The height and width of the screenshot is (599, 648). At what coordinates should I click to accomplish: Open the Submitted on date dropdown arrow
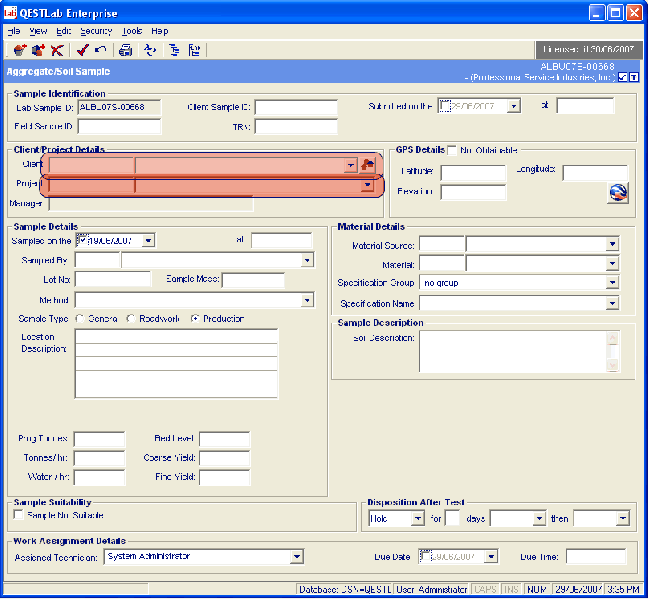513,106
